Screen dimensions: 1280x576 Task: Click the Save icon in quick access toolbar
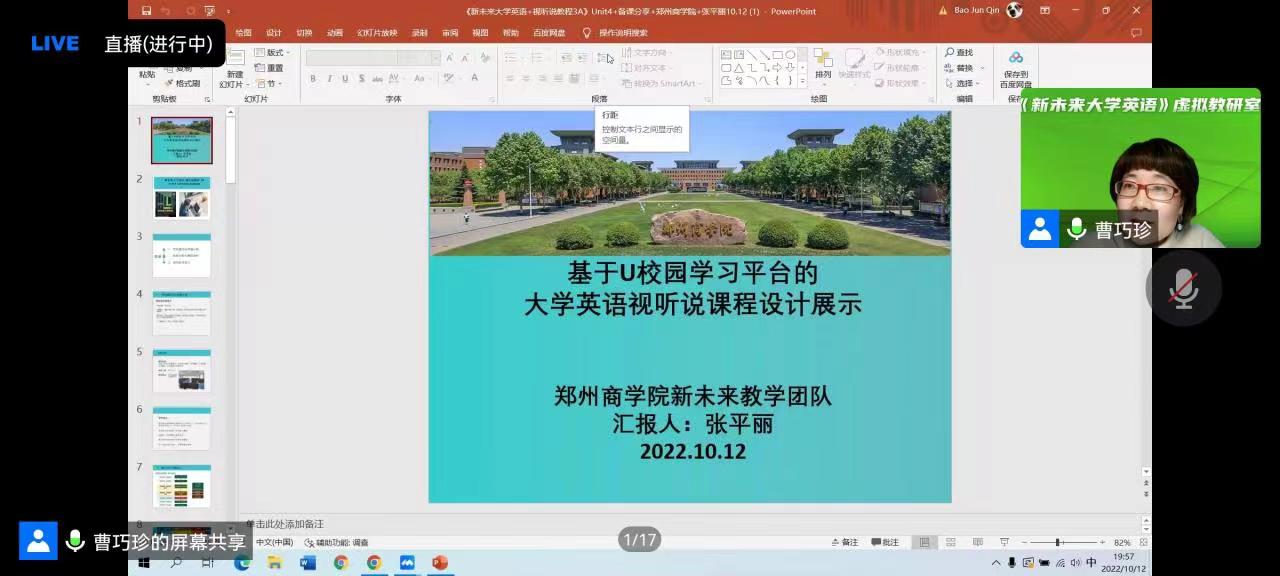click(x=147, y=11)
